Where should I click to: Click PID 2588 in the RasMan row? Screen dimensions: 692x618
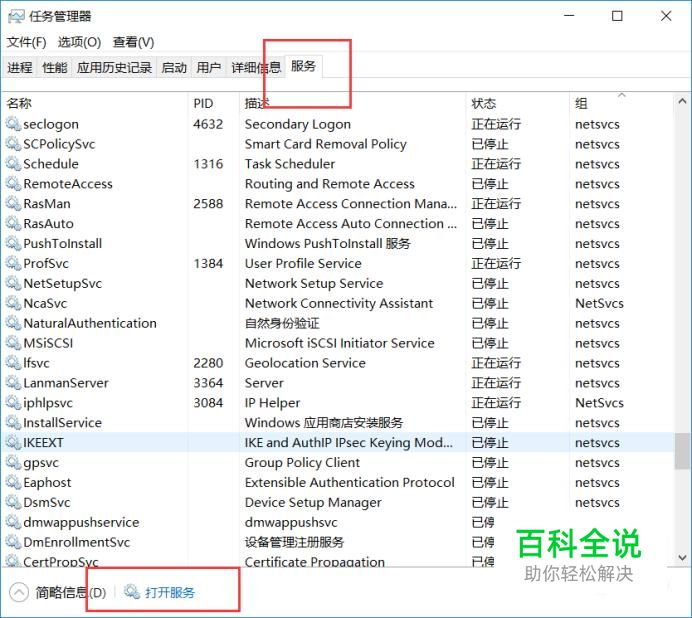[x=208, y=203]
